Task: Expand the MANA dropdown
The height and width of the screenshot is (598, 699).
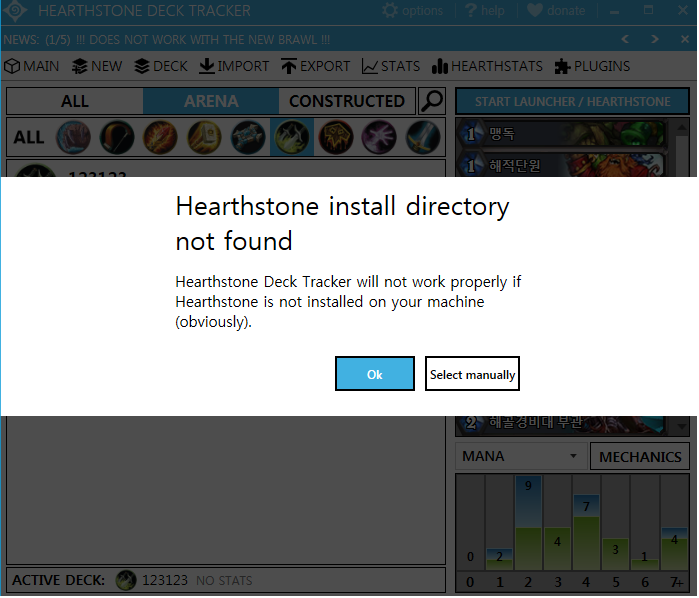Action: point(521,457)
